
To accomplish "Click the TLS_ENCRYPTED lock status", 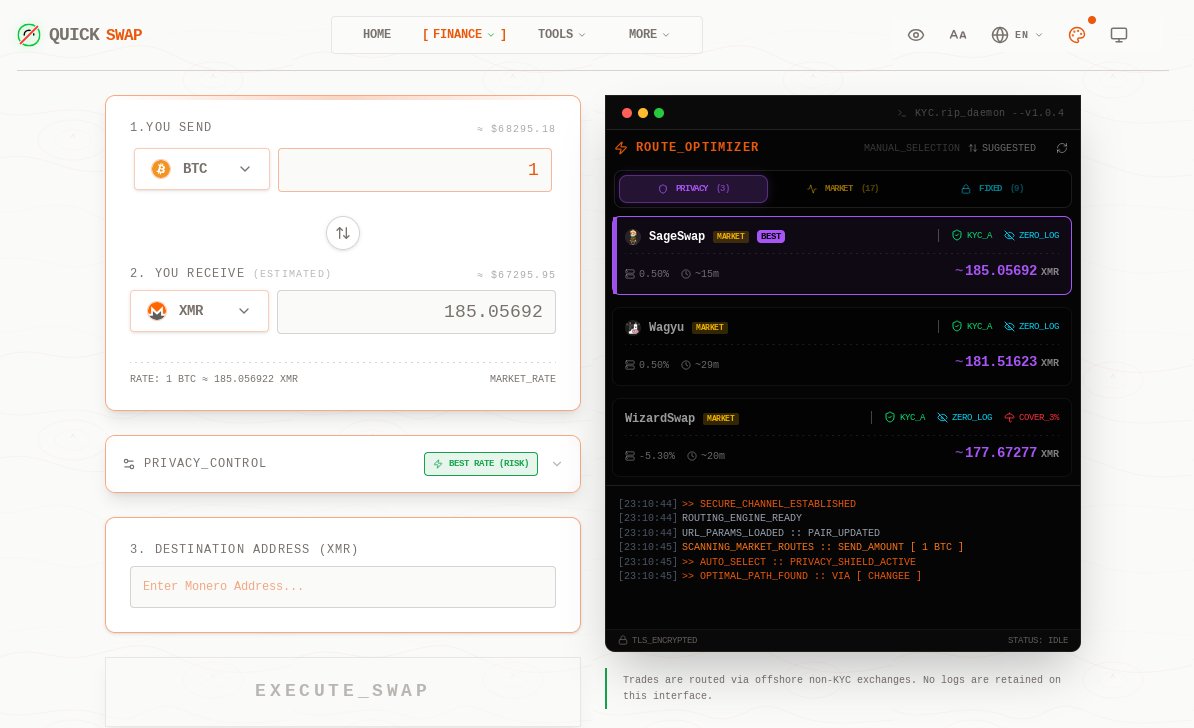I will [658, 640].
